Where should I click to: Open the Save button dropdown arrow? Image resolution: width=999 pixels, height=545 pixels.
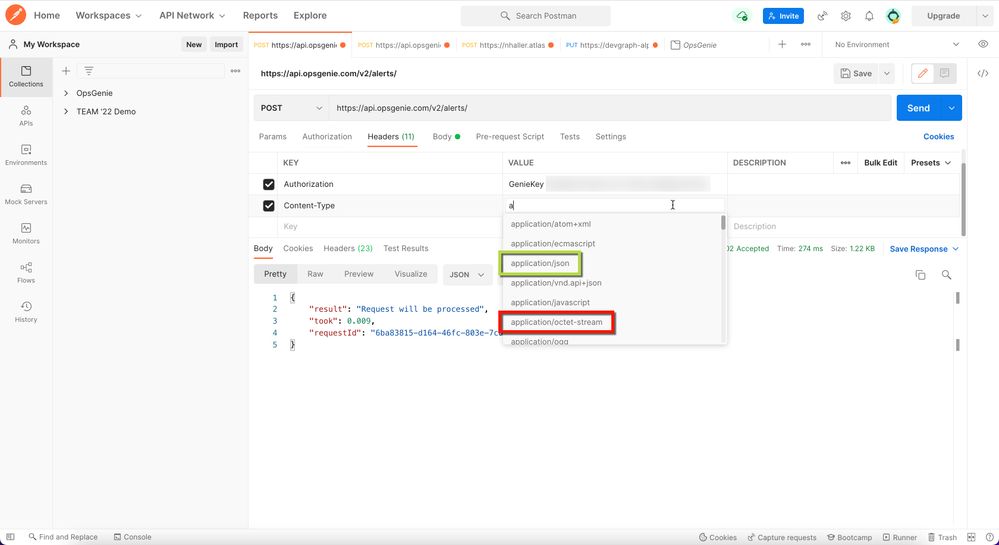(x=886, y=73)
